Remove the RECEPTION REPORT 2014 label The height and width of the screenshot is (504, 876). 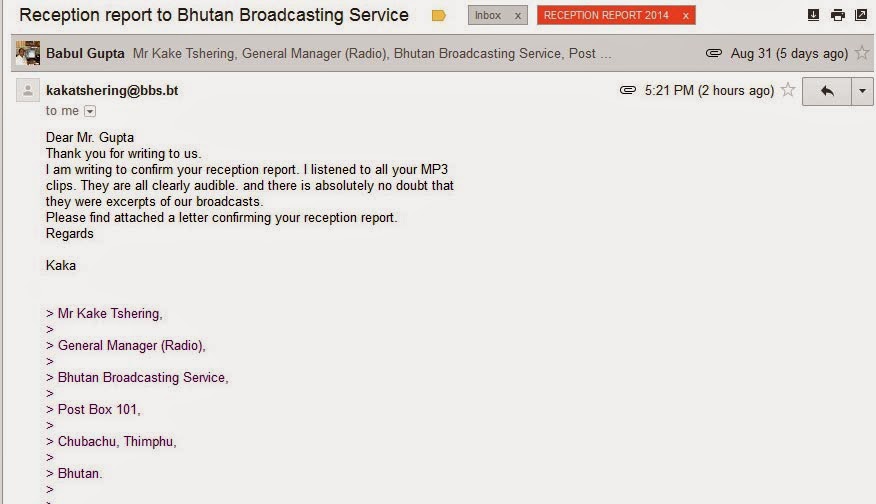click(685, 16)
